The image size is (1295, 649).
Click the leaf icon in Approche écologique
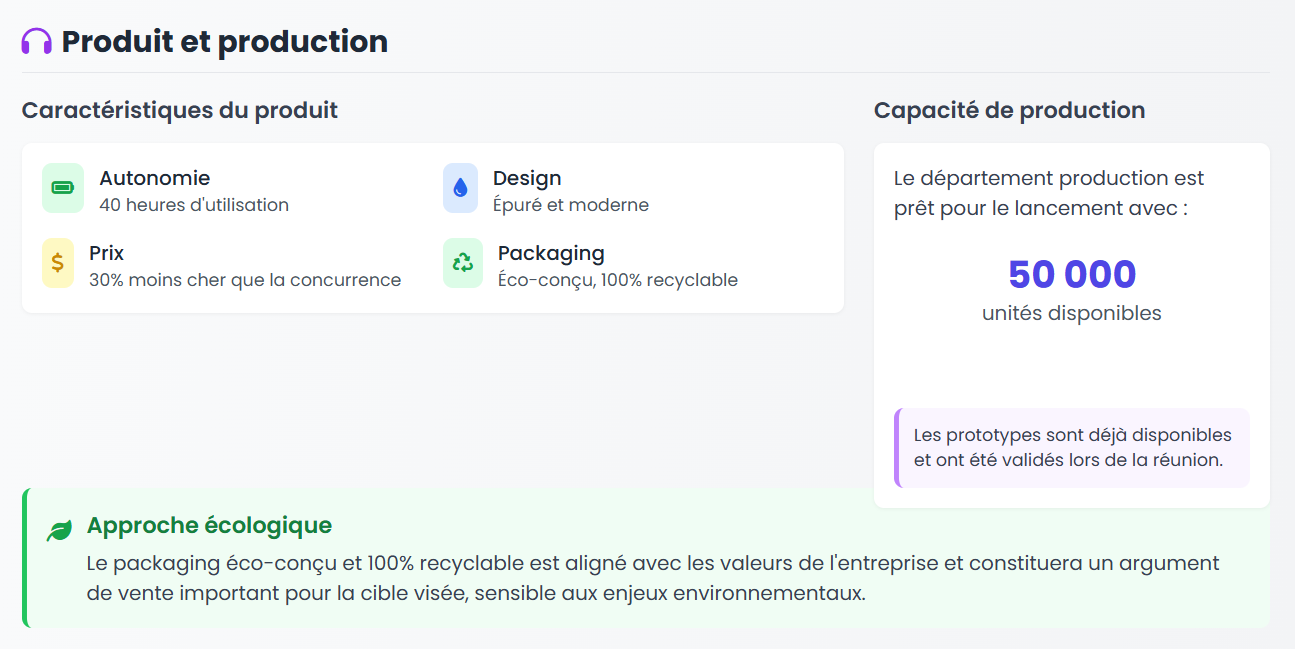coord(57,526)
